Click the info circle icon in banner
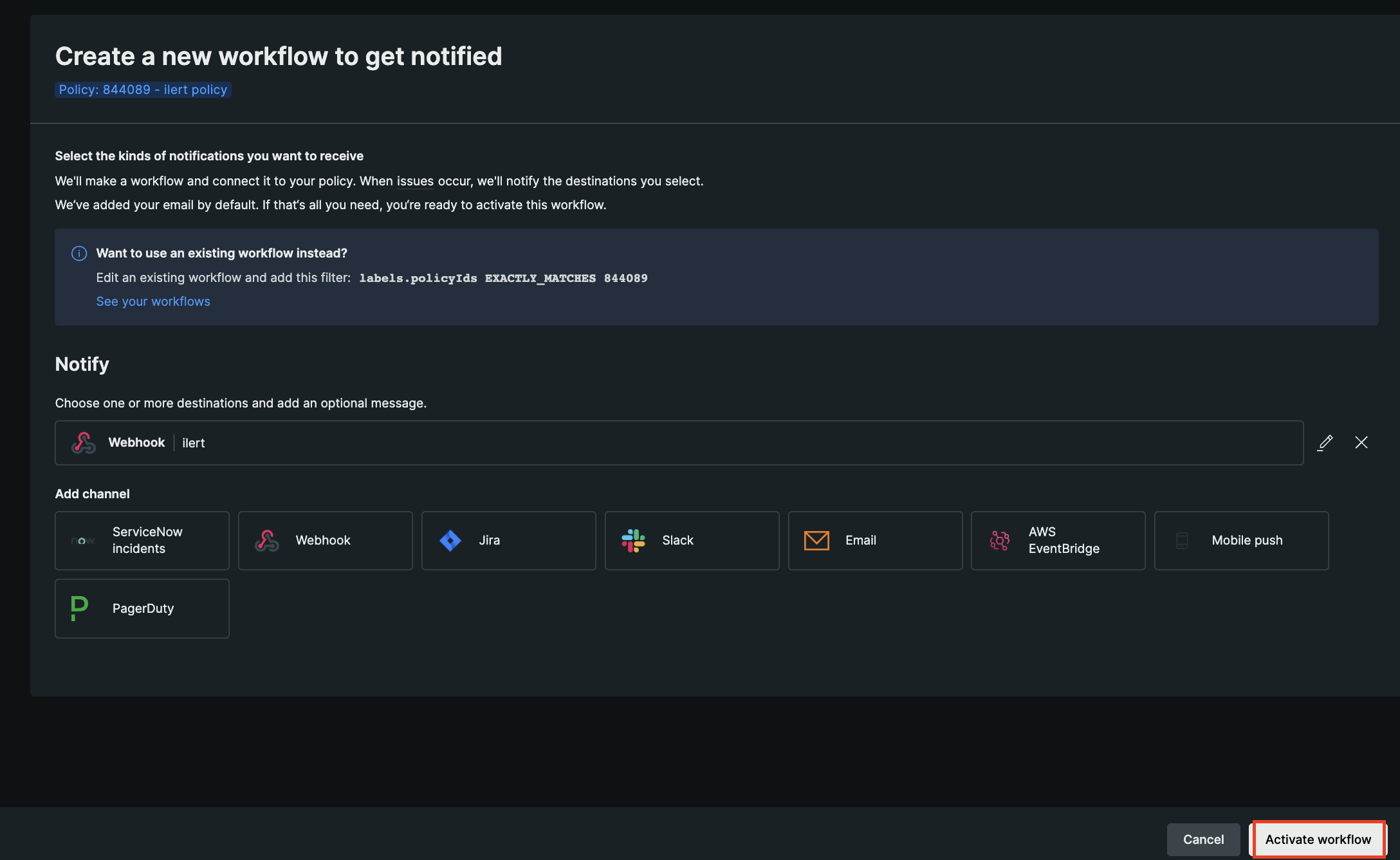Image resolution: width=1400 pixels, height=860 pixels. coord(79,254)
